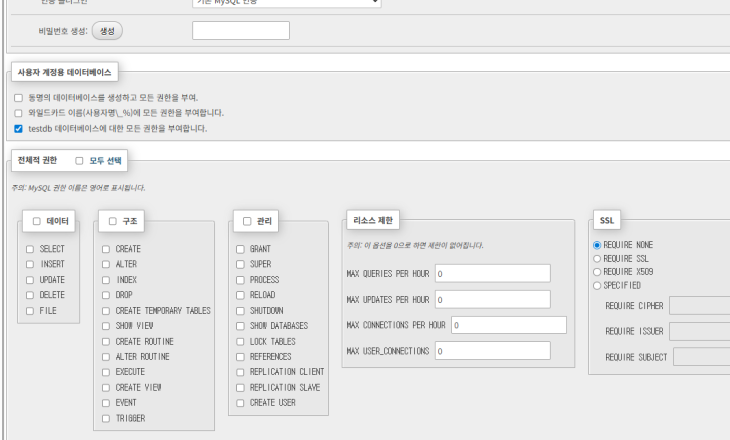Click the generated password text field
730x440 pixels.
(240, 31)
